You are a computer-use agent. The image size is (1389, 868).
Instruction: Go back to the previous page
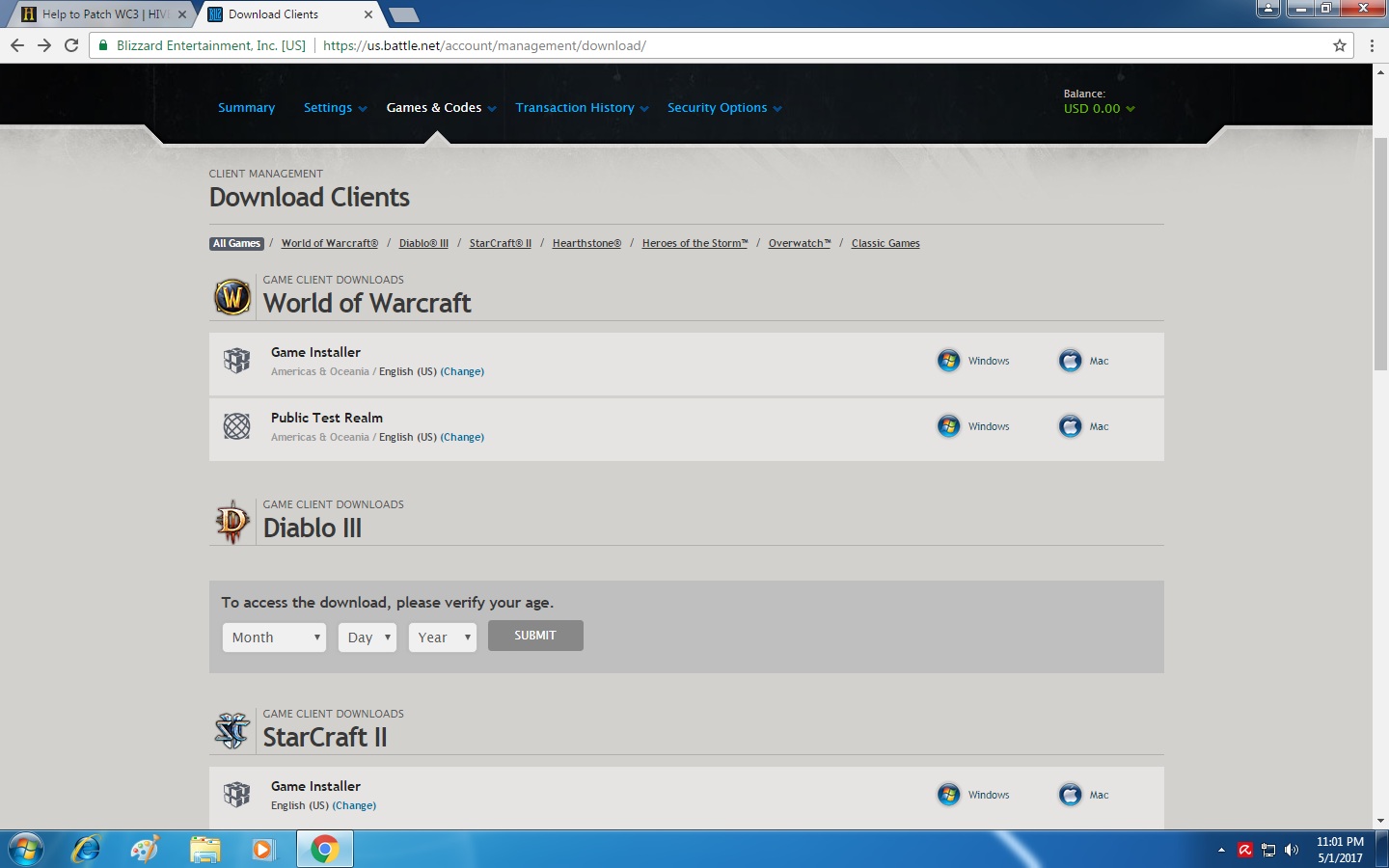[17, 45]
